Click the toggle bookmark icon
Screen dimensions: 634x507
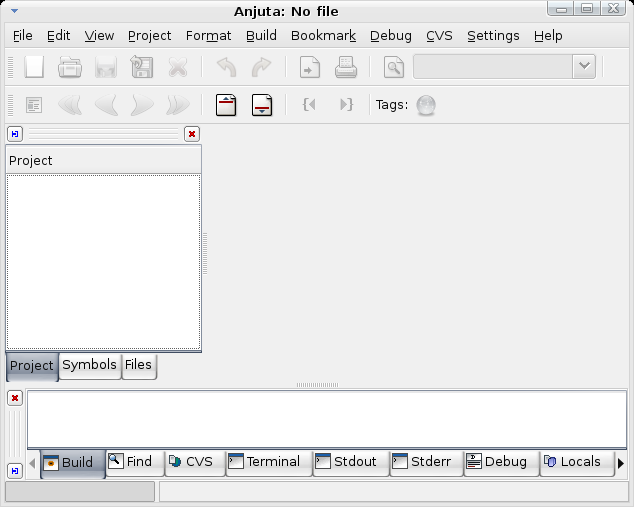click(34, 105)
